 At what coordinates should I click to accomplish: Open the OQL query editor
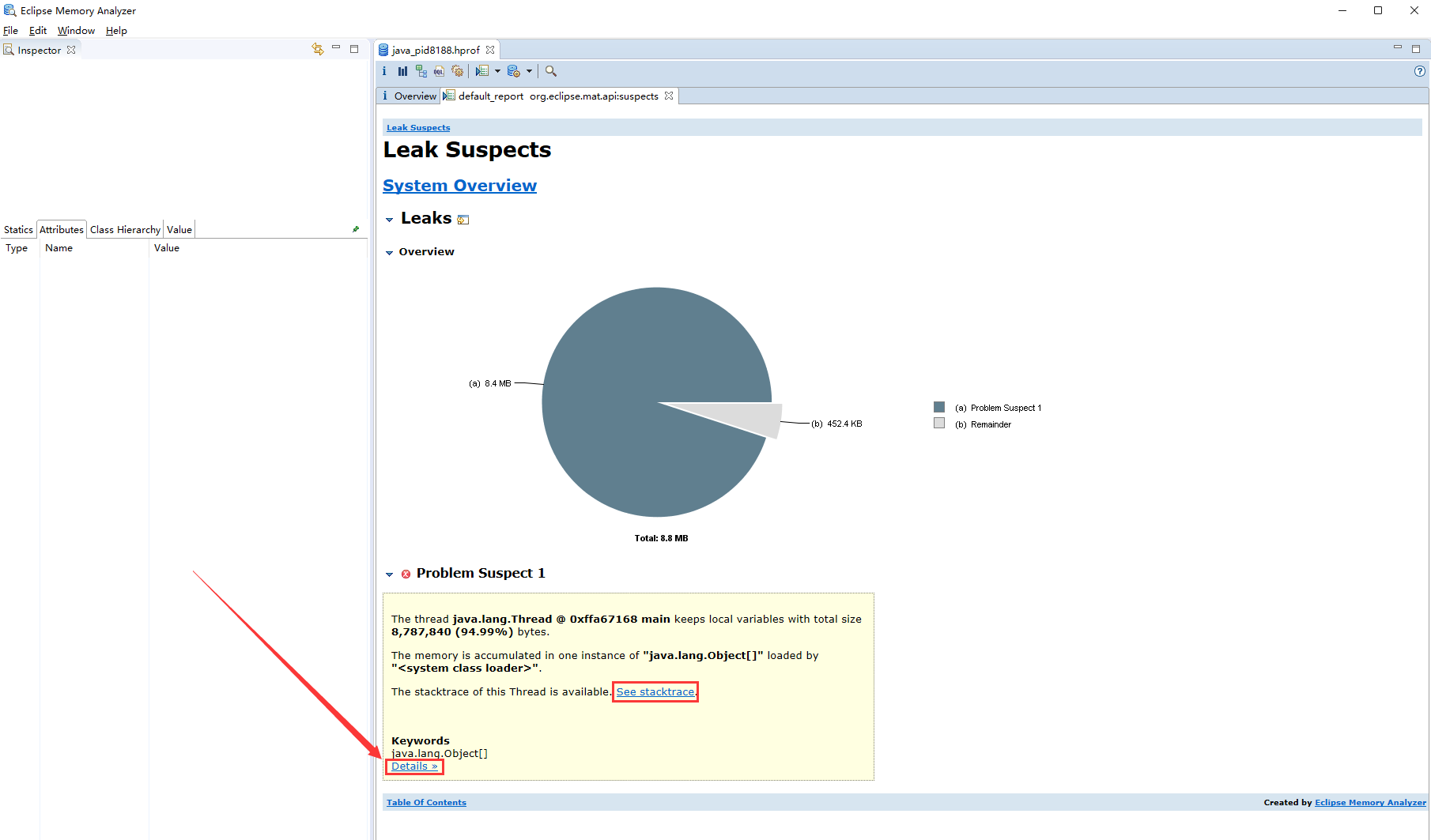(x=439, y=71)
